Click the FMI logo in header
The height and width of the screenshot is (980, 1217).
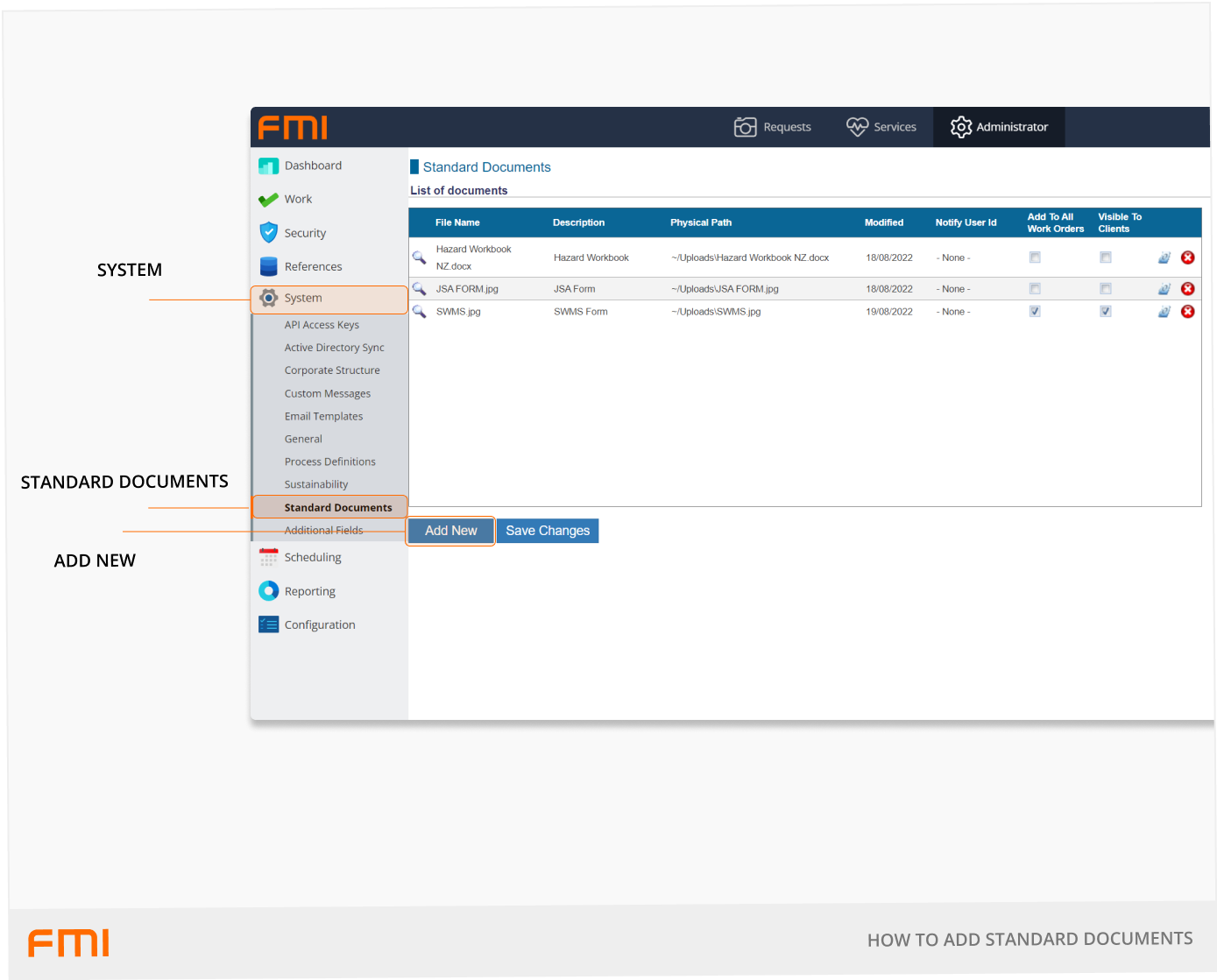pos(293,128)
